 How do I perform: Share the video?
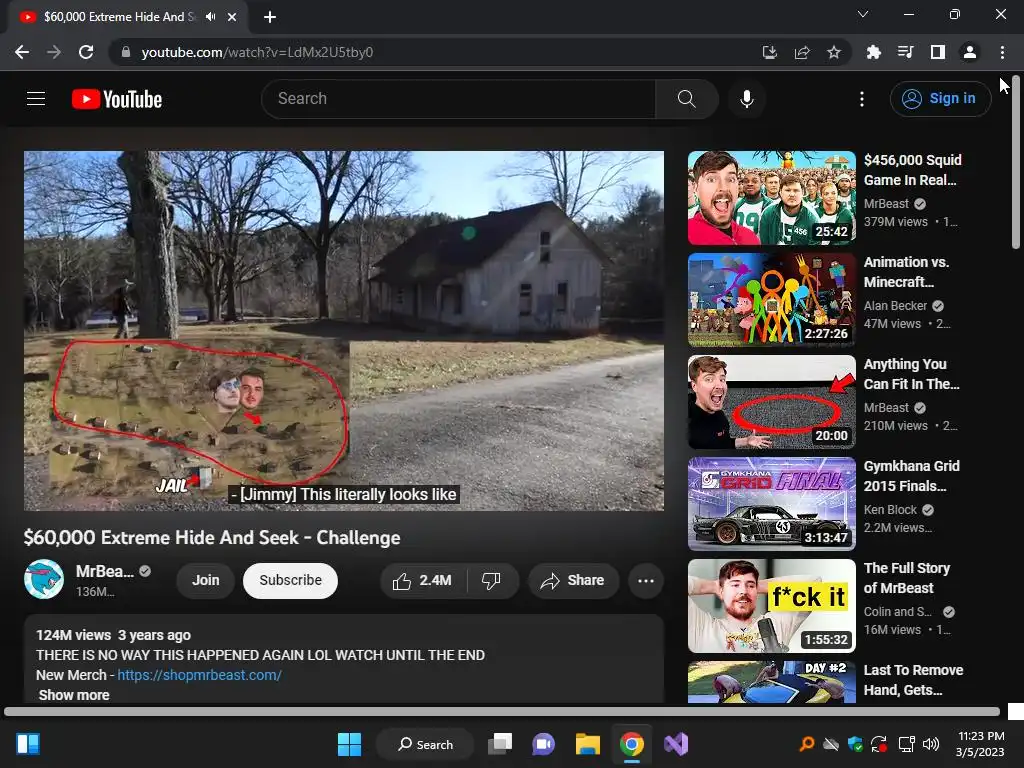[x=573, y=581]
